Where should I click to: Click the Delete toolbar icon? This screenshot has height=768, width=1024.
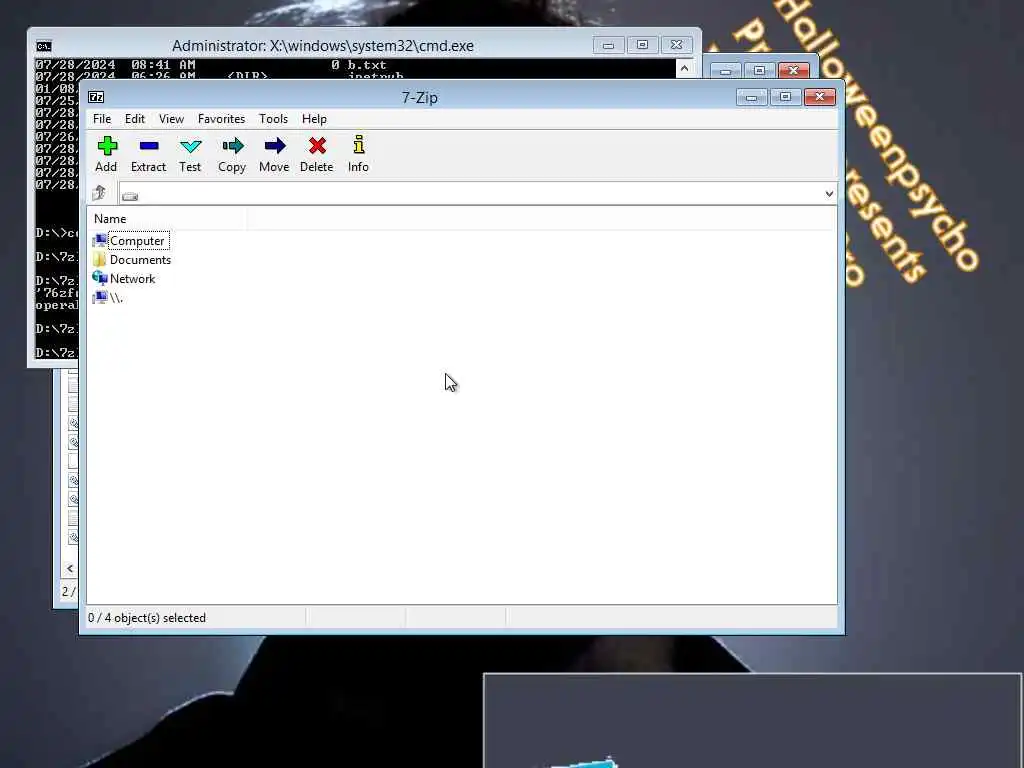point(317,146)
